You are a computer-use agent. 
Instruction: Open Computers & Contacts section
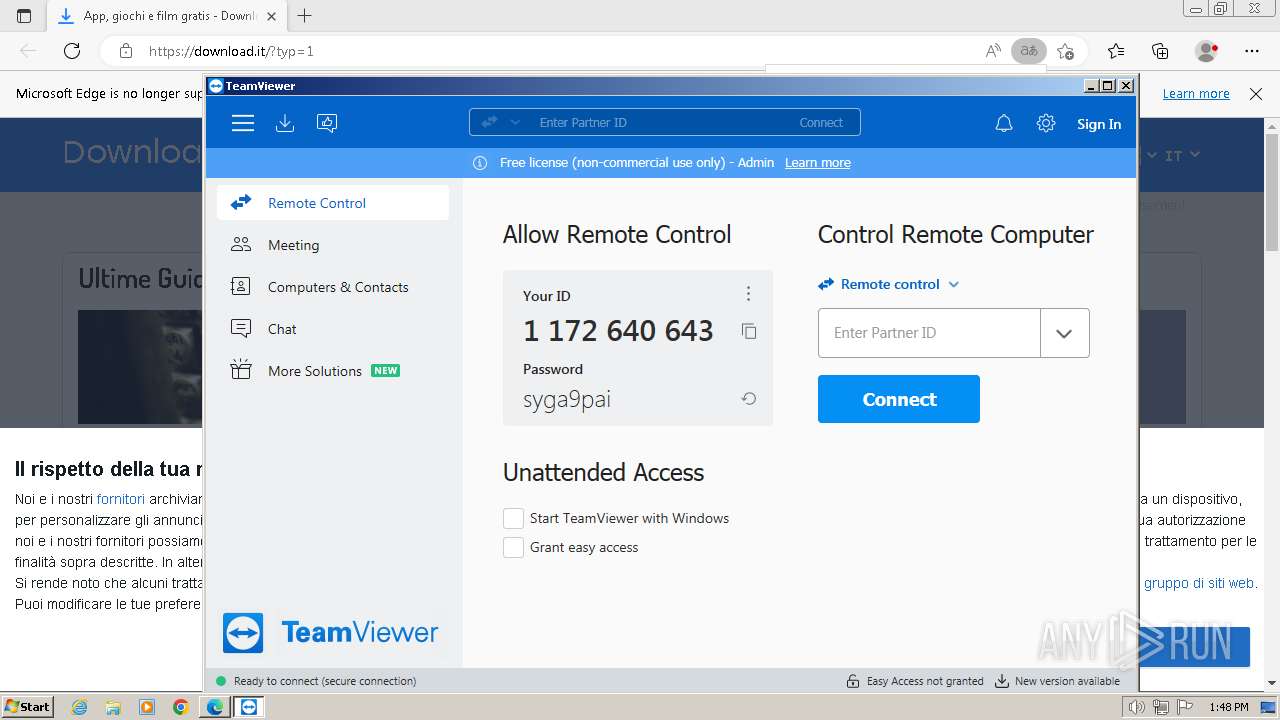333,287
